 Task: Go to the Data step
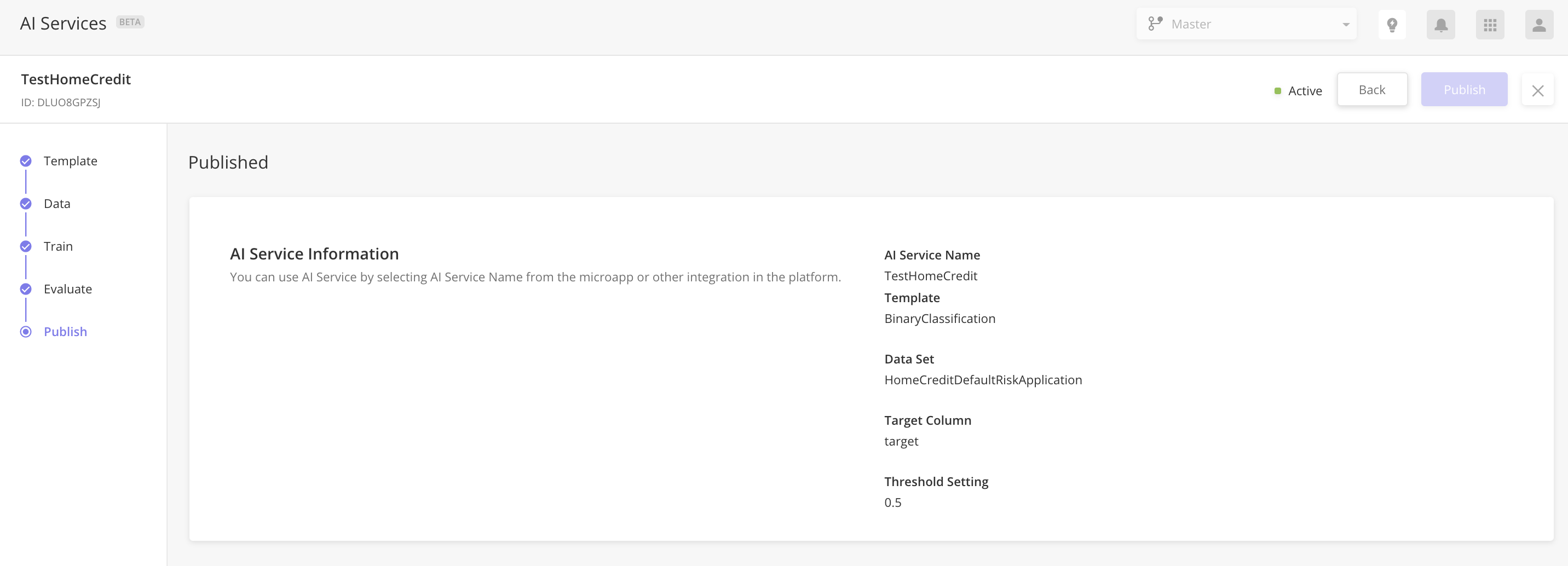[57, 203]
